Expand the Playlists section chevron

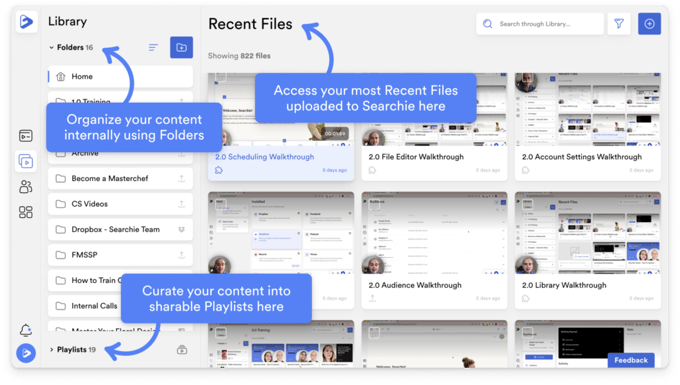[51, 349]
